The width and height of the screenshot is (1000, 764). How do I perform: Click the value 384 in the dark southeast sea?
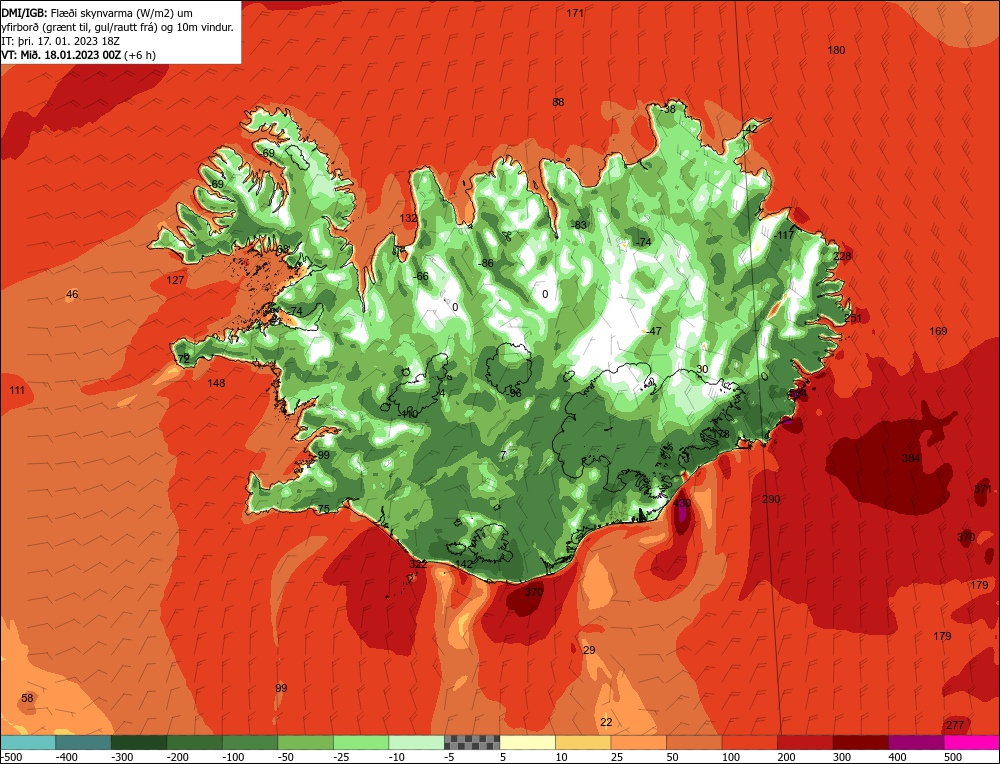click(911, 459)
